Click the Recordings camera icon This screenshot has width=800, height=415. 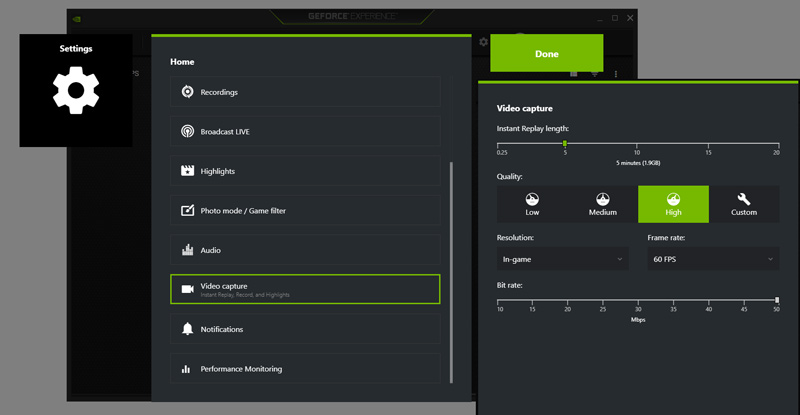coord(187,92)
